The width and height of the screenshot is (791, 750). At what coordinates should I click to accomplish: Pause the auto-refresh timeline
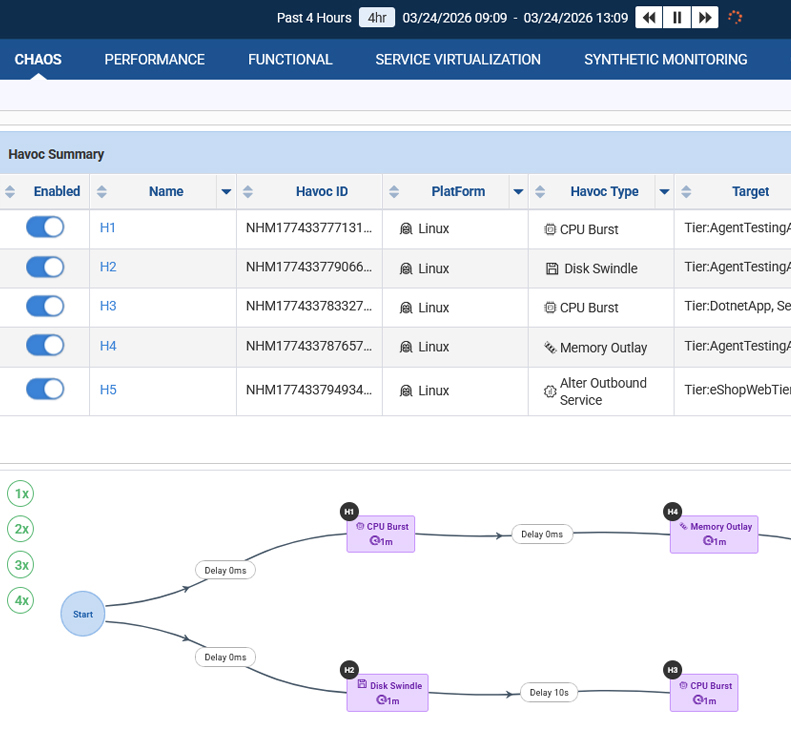(x=677, y=18)
